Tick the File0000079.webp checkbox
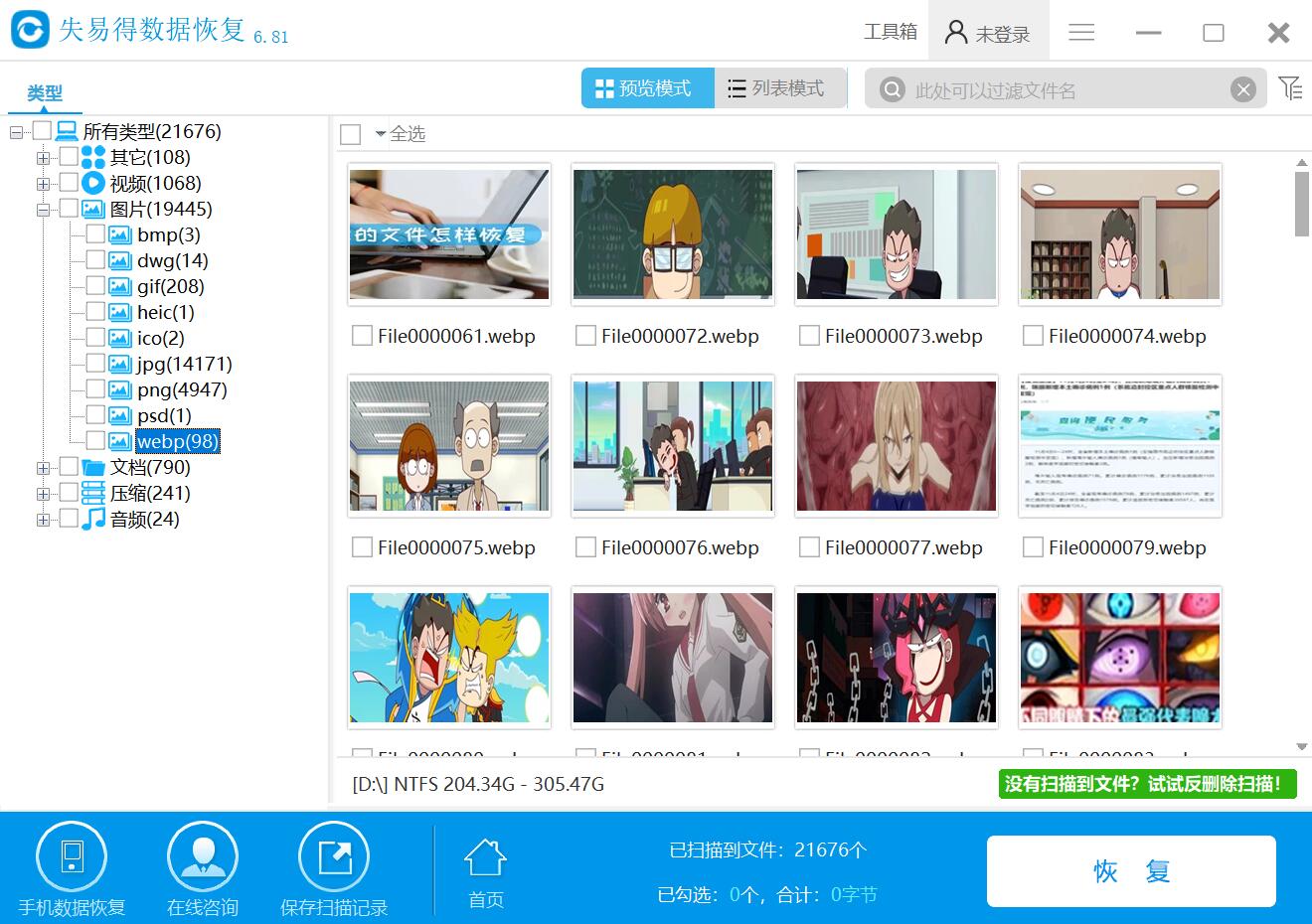Viewport: 1312px width, 924px height. 1033,547
